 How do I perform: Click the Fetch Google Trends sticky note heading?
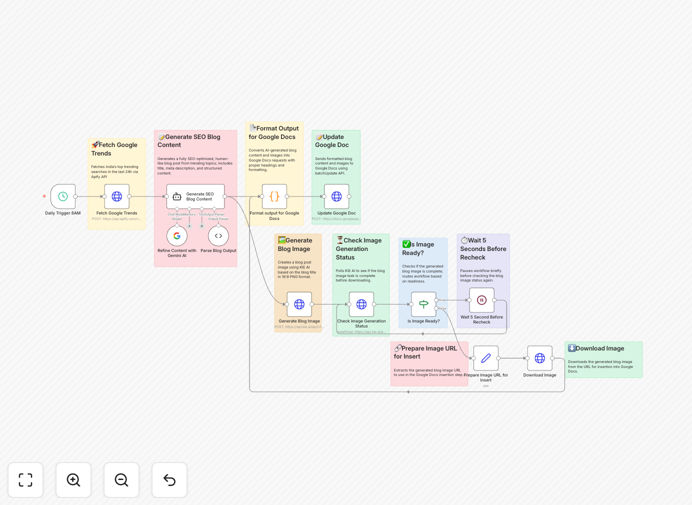[x=114, y=149]
